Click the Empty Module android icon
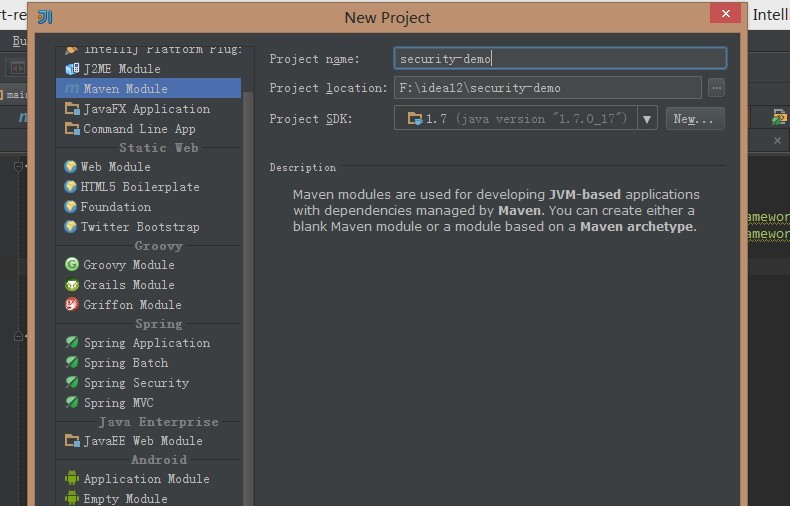Screen dimensions: 790x506 click(x=72, y=498)
